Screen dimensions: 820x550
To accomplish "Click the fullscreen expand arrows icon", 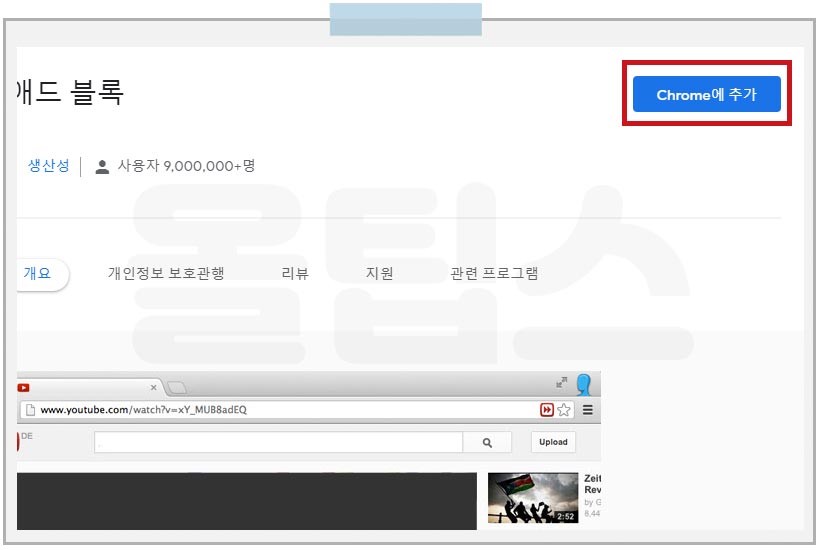I will coord(561,383).
